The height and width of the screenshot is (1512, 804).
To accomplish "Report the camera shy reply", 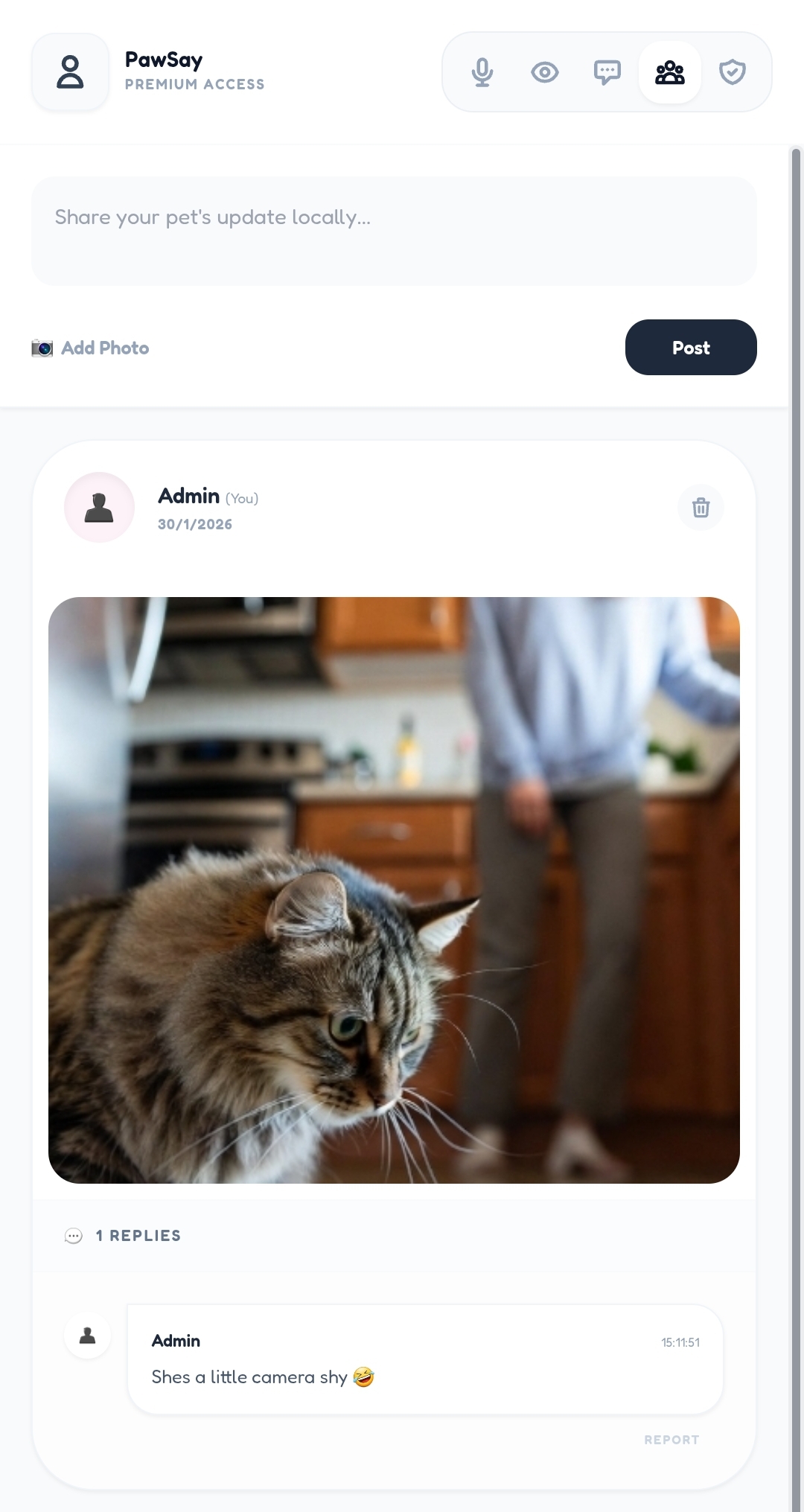I will coord(671,1440).
